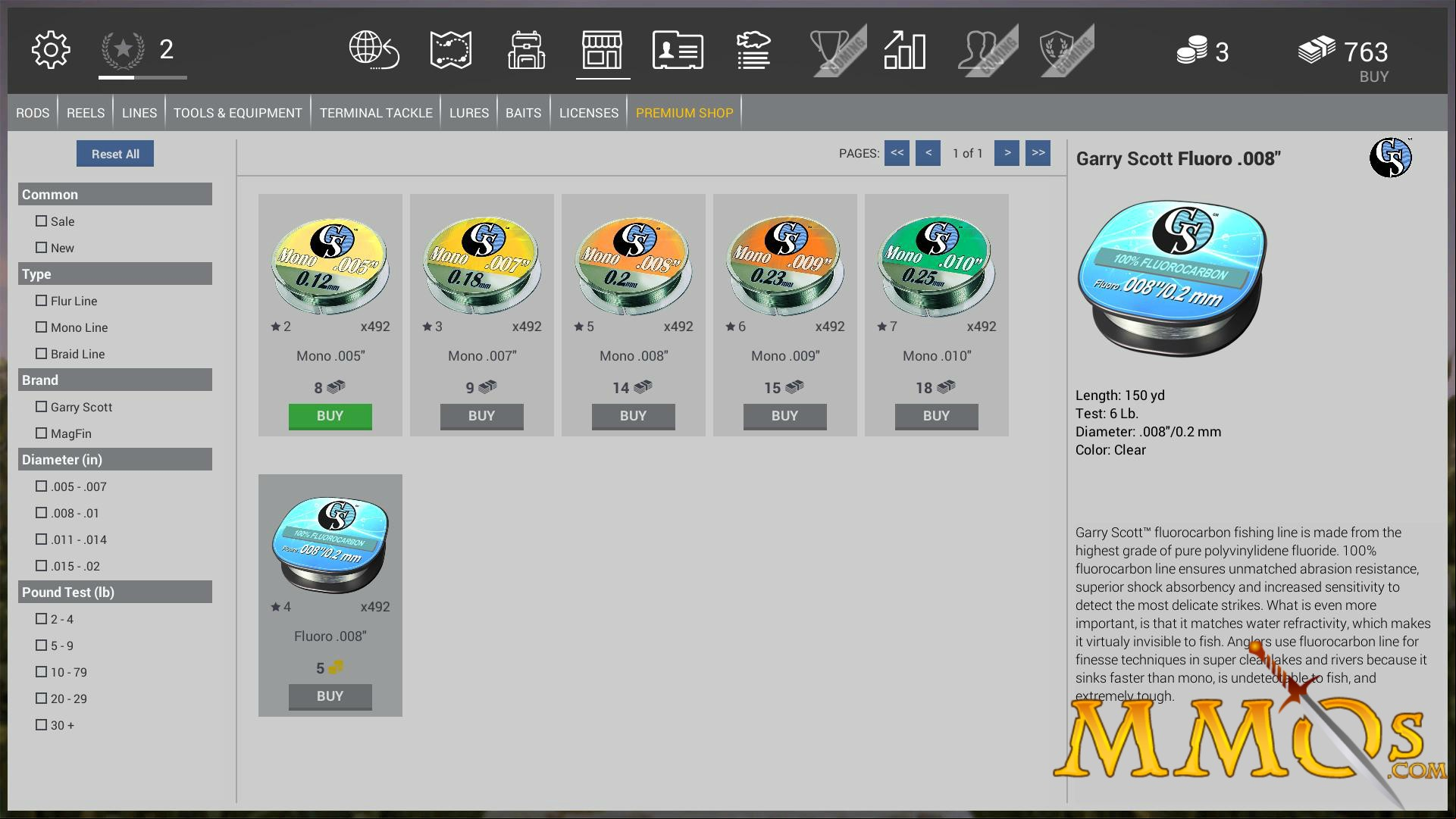Open the LICENSES tab
The height and width of the screenshot is (819, 1456).
point(589,113)
